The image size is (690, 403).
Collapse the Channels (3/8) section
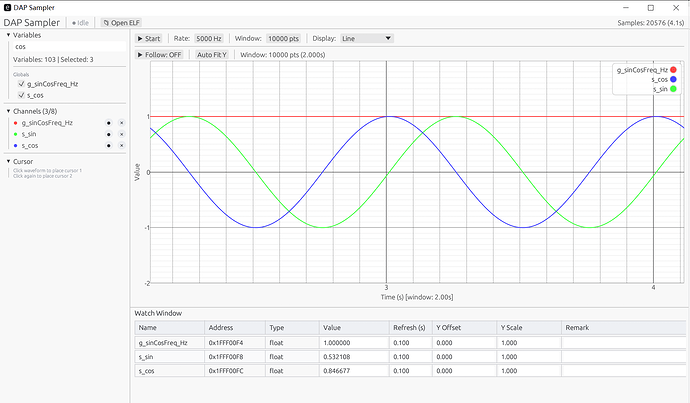click(x=8, y=111)
